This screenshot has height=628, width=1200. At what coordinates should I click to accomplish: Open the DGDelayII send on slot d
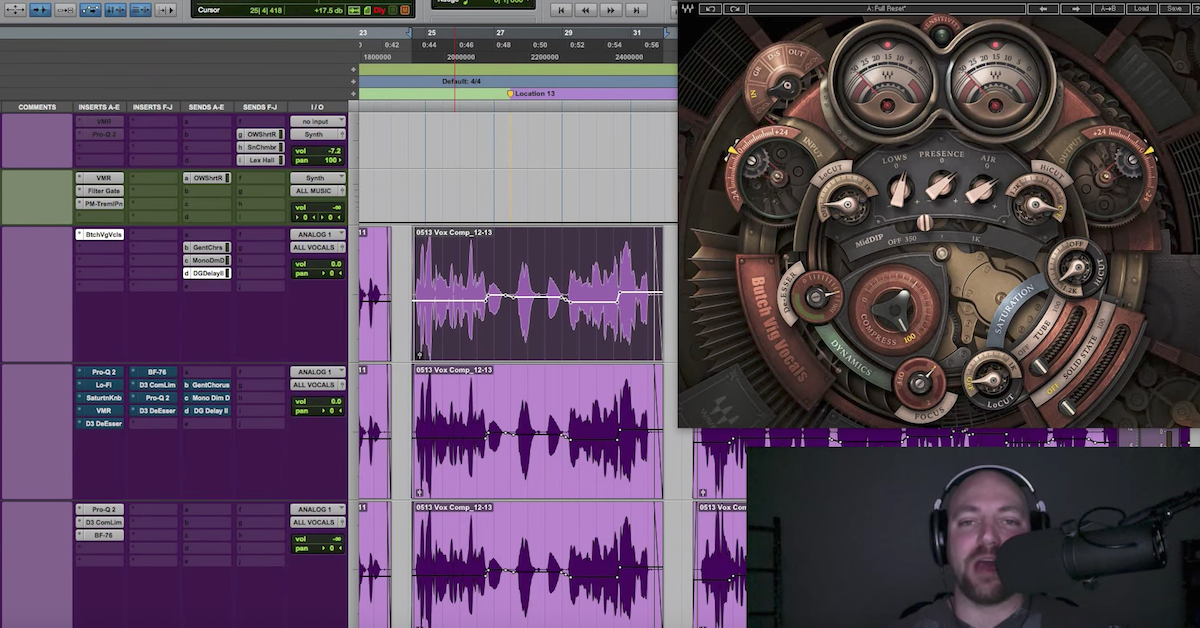click(x=207, y=273)
